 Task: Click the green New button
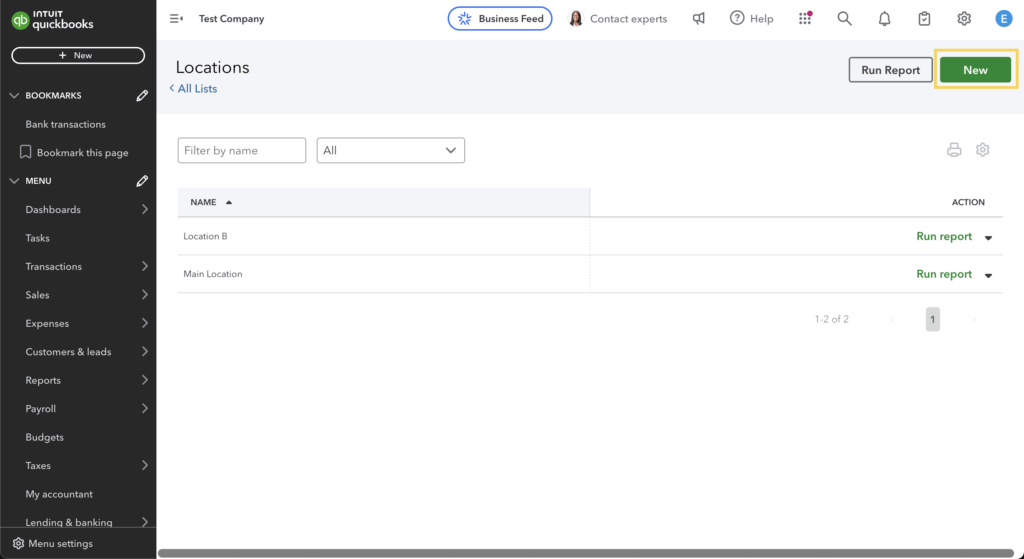click(975, 70)
